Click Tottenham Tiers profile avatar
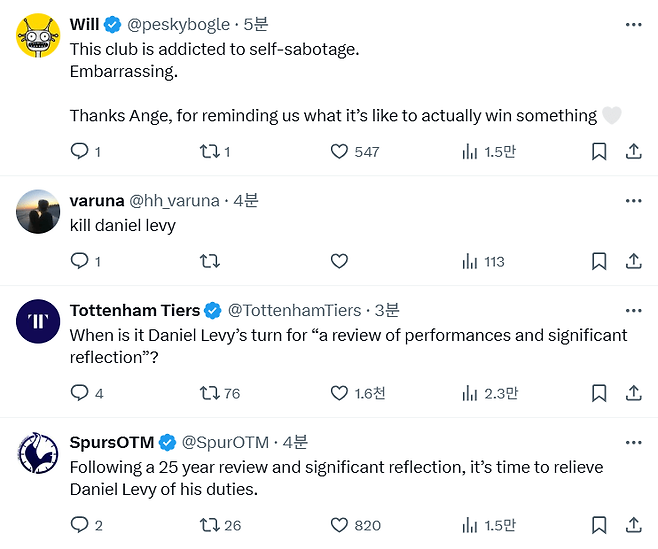This screenshot has width=658, height=549. (x=38, y=321)
